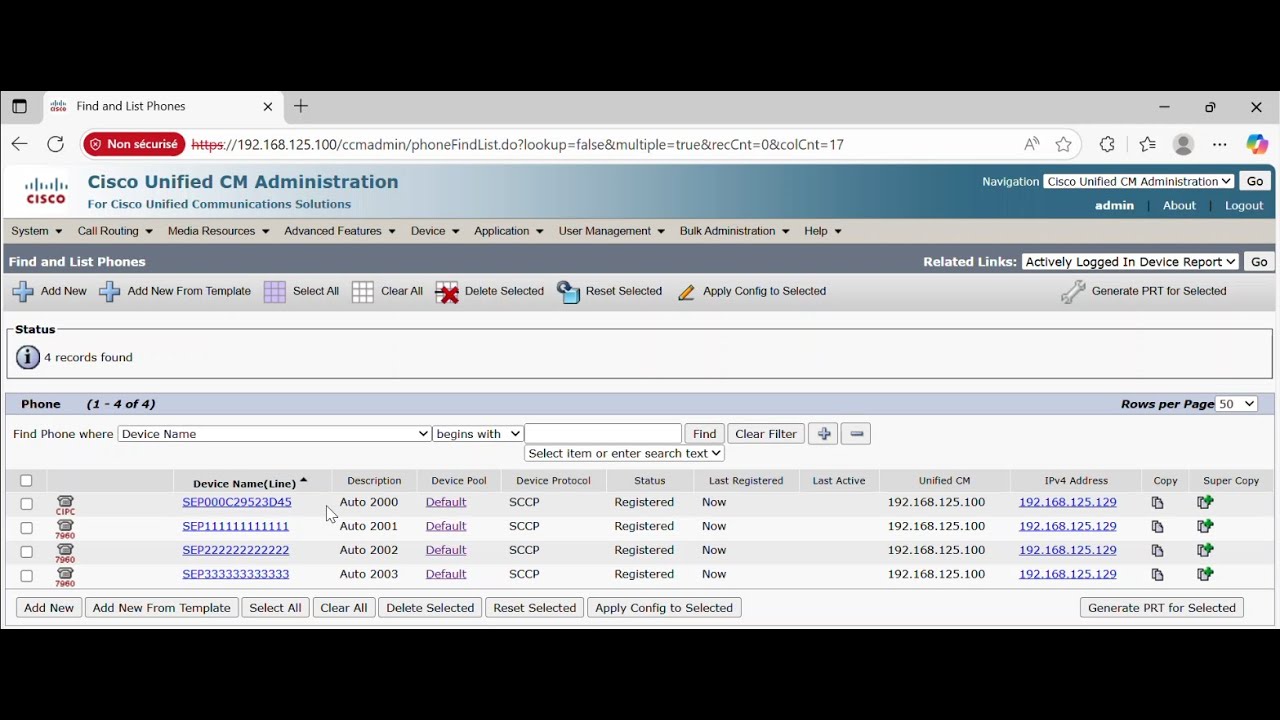This screenshot has width=1280, height=720.
Task: Click the CIPC phone icon for SEP000C29523D45
Action: click(65, 503)
